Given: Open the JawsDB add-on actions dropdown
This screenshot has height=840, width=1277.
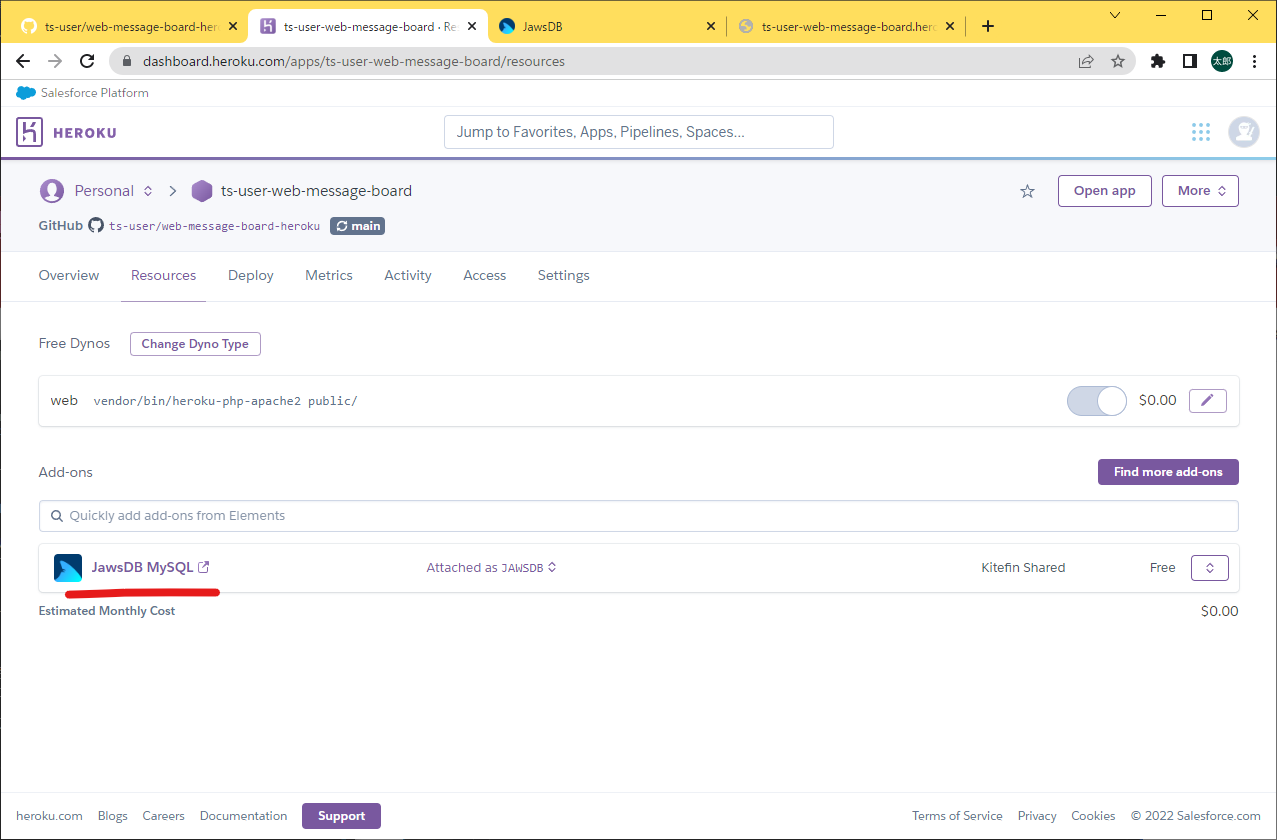Looking at the screenshot, I should [1209, 568].
